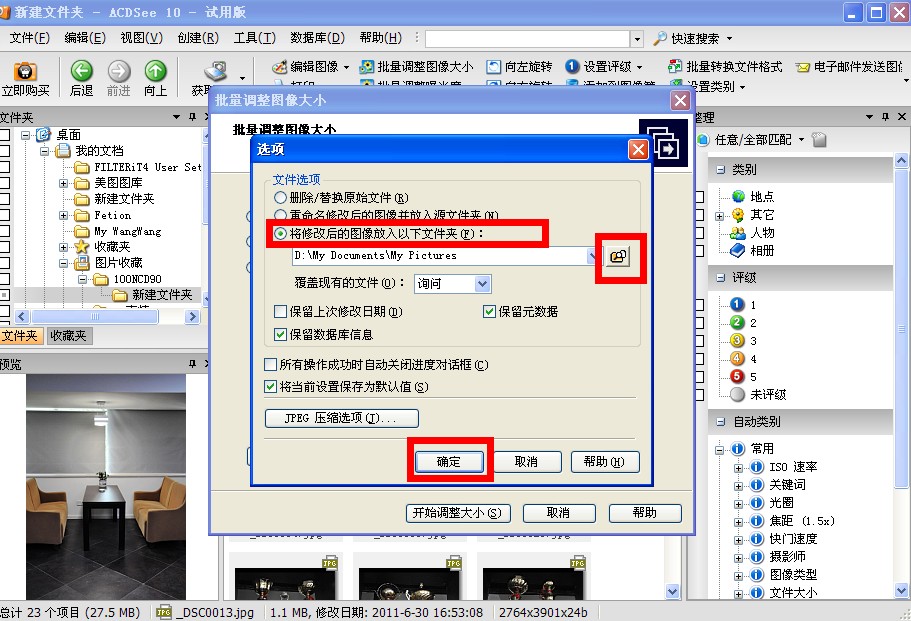Screen dimensions: 911x621
Task: Switch to the 收藏夹 tab
Action: click(68, 336)
